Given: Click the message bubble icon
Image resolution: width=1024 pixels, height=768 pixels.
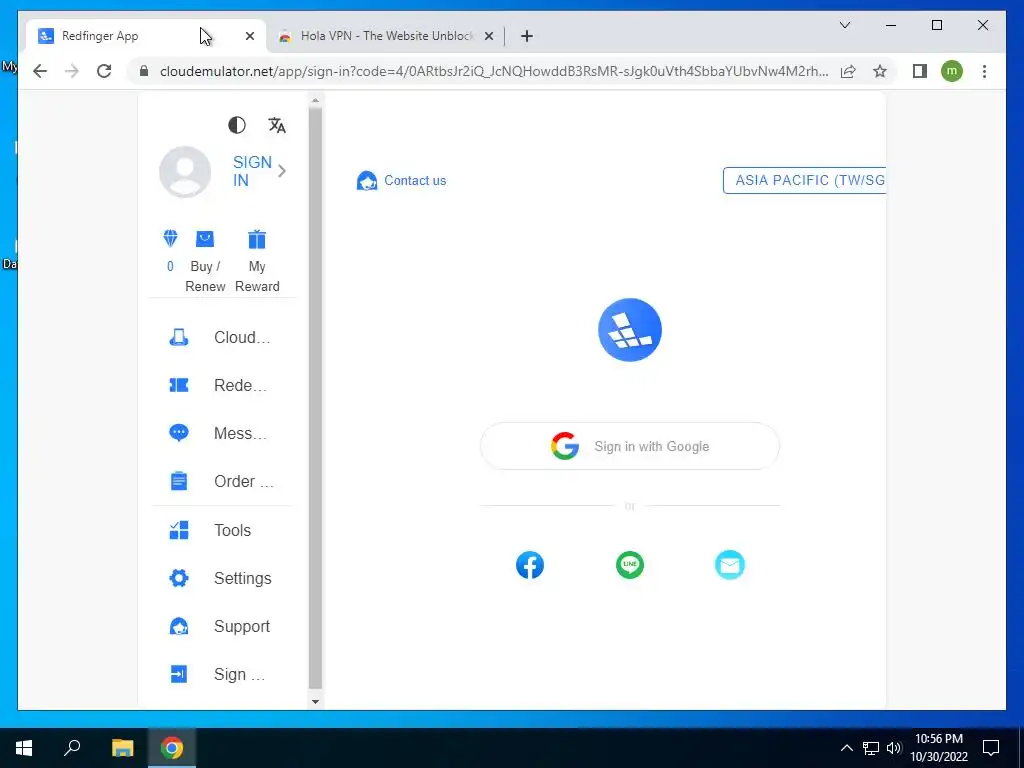Looking at the screenshot, I should pyautogui.click(x=179, y=433).
